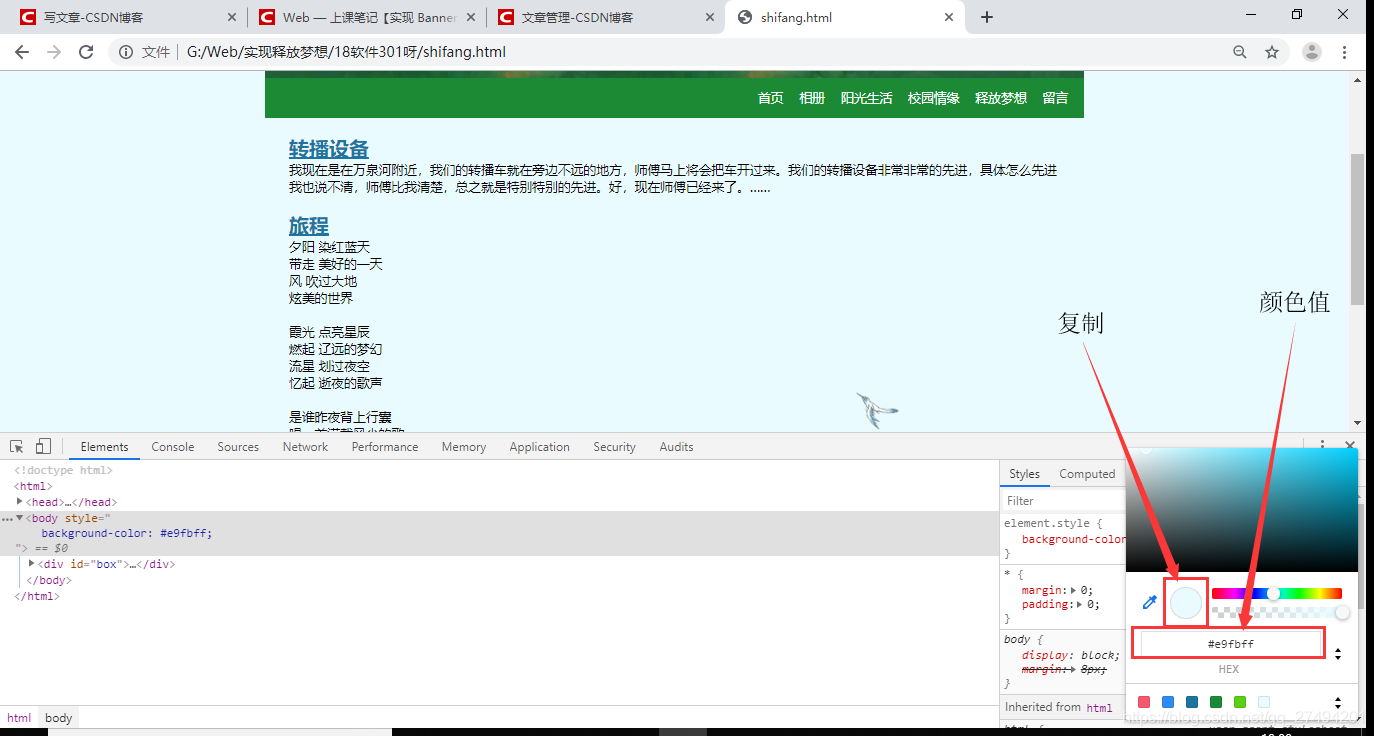This screenshot has width=1374, height=736.
Task: Close the 文章管理-CSDN博客 tab
Action: (710, 17)
